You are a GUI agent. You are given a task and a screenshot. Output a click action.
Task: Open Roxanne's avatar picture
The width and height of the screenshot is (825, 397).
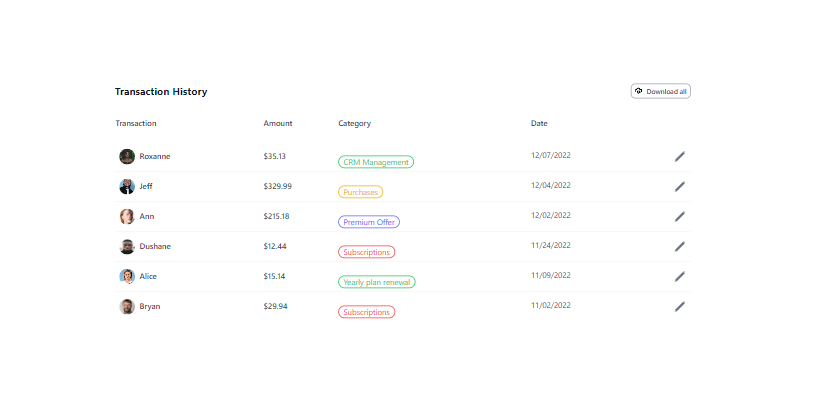click(x=127, y=156)
